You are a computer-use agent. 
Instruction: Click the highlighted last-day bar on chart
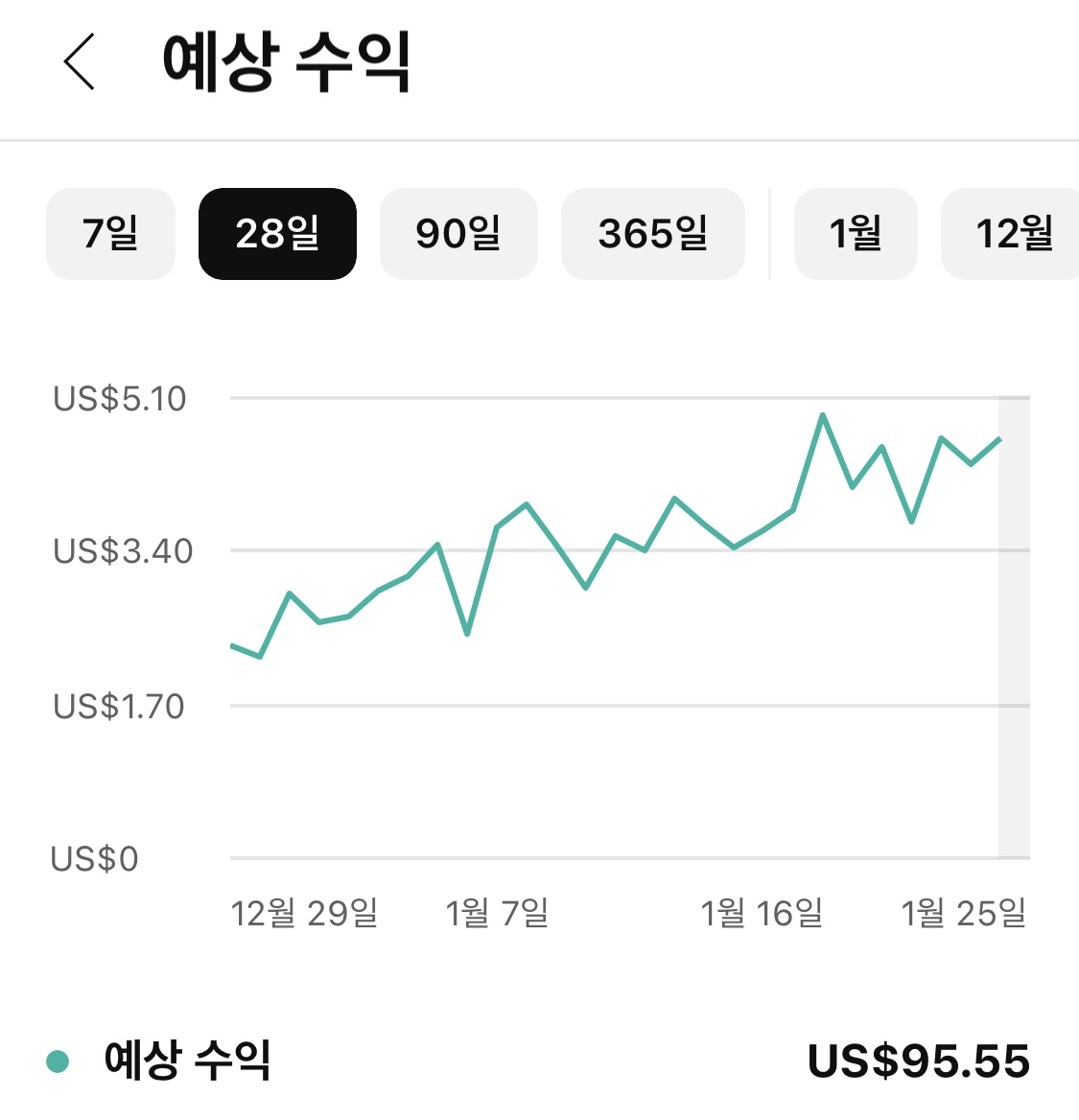point(1014,626)
